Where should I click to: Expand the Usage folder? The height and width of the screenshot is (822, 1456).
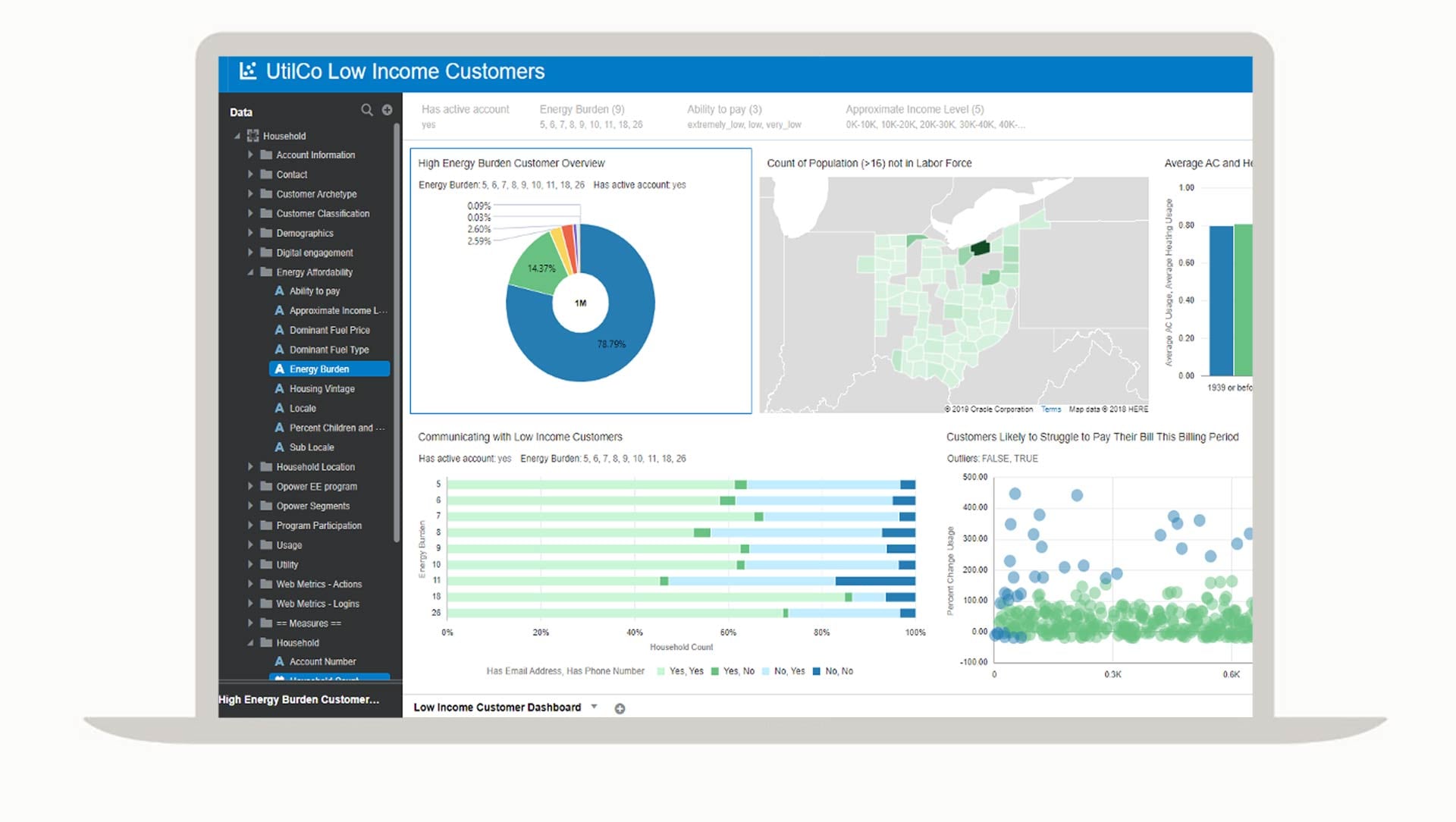[250, 544]
